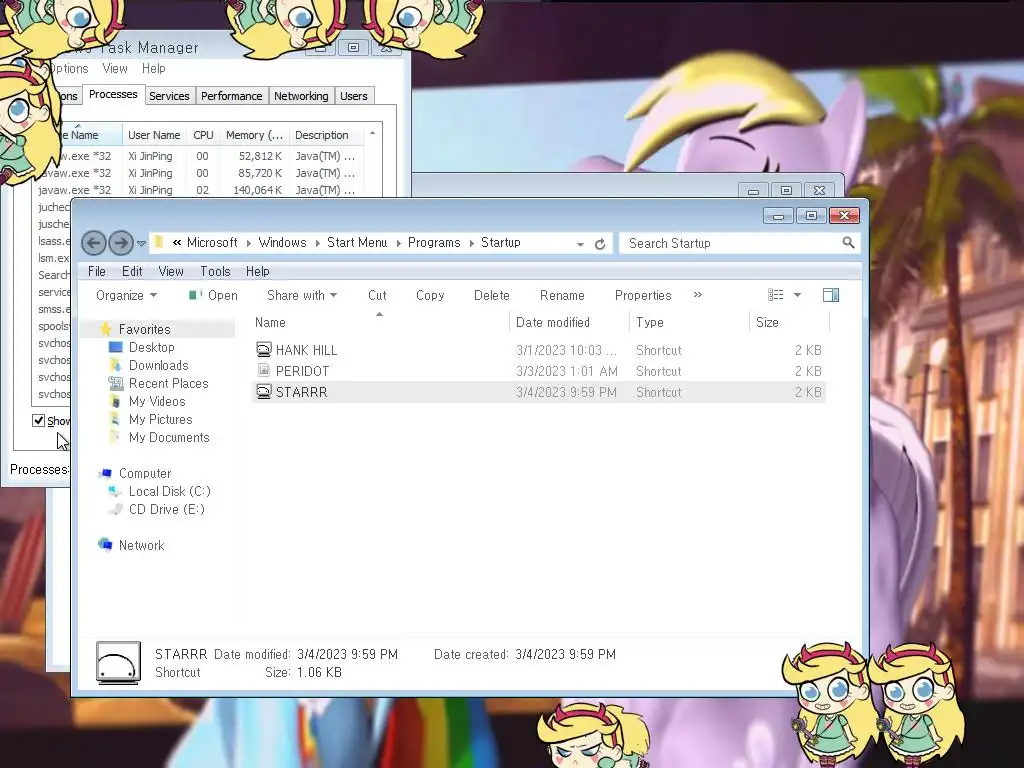Switch to Processes tab in Task Manager
1024x768 pixels.
[113, 94]
